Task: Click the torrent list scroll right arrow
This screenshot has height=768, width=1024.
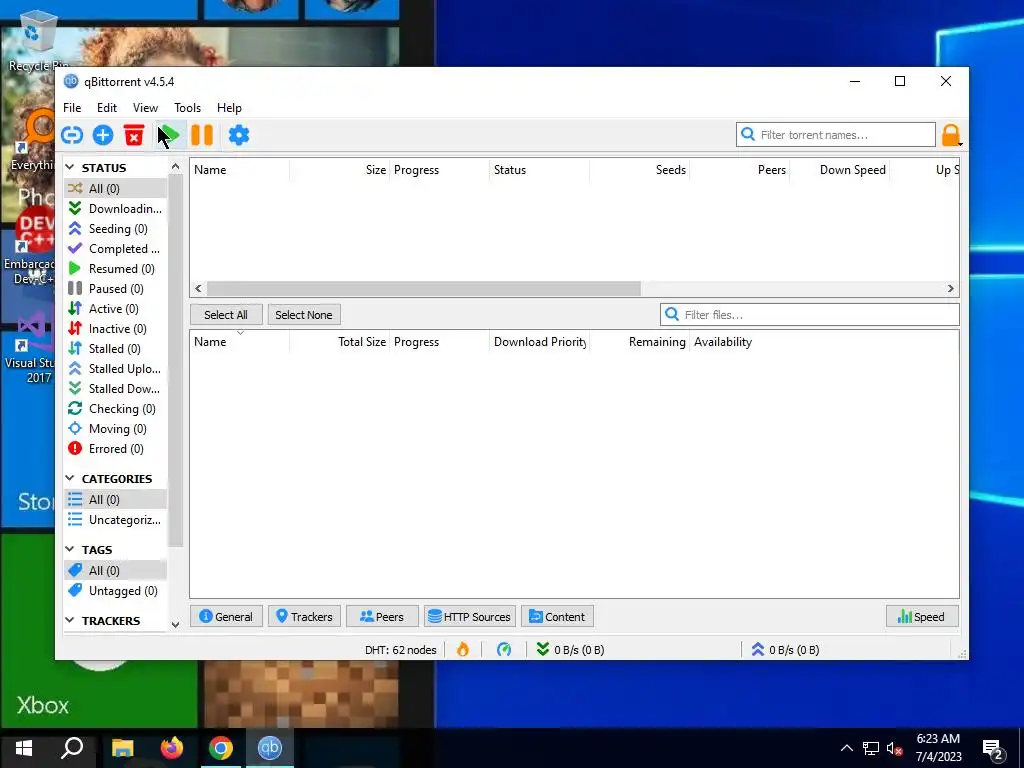Action: pos(951,289)
